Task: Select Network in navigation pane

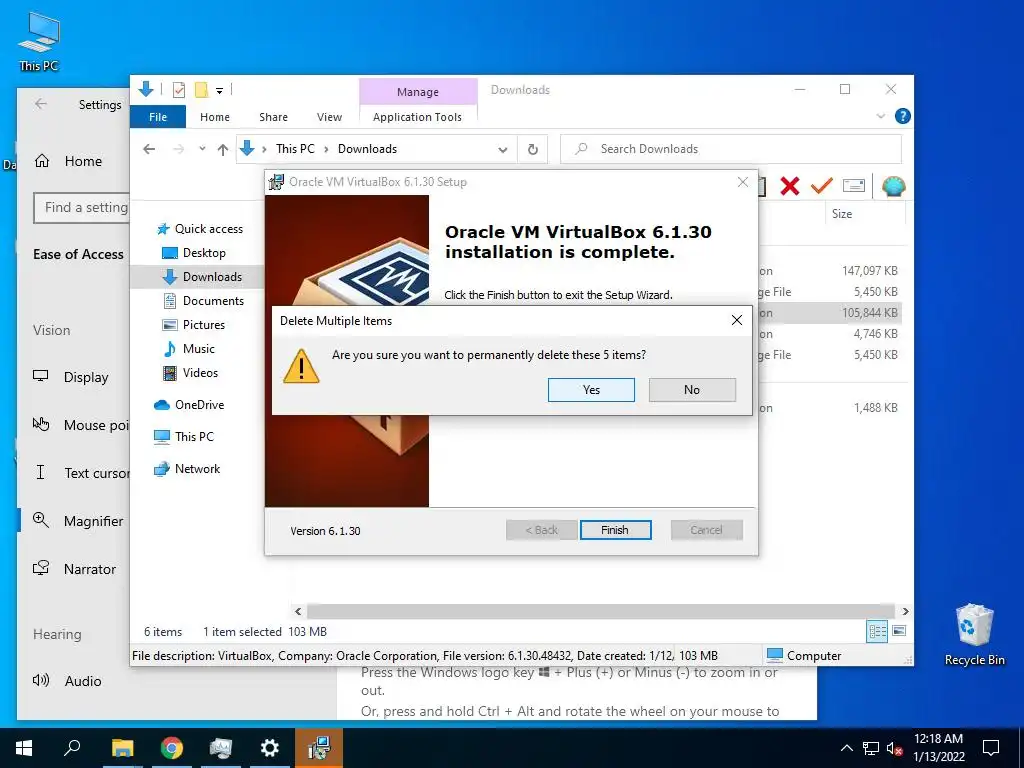Action: (x=187, y=469)
